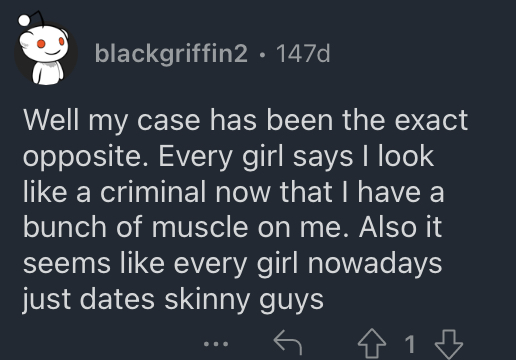Click the word "nowadays" in the comment
The width and height of the screenshot is (516, 360).
pyautogui.click(x=375, y=263)
